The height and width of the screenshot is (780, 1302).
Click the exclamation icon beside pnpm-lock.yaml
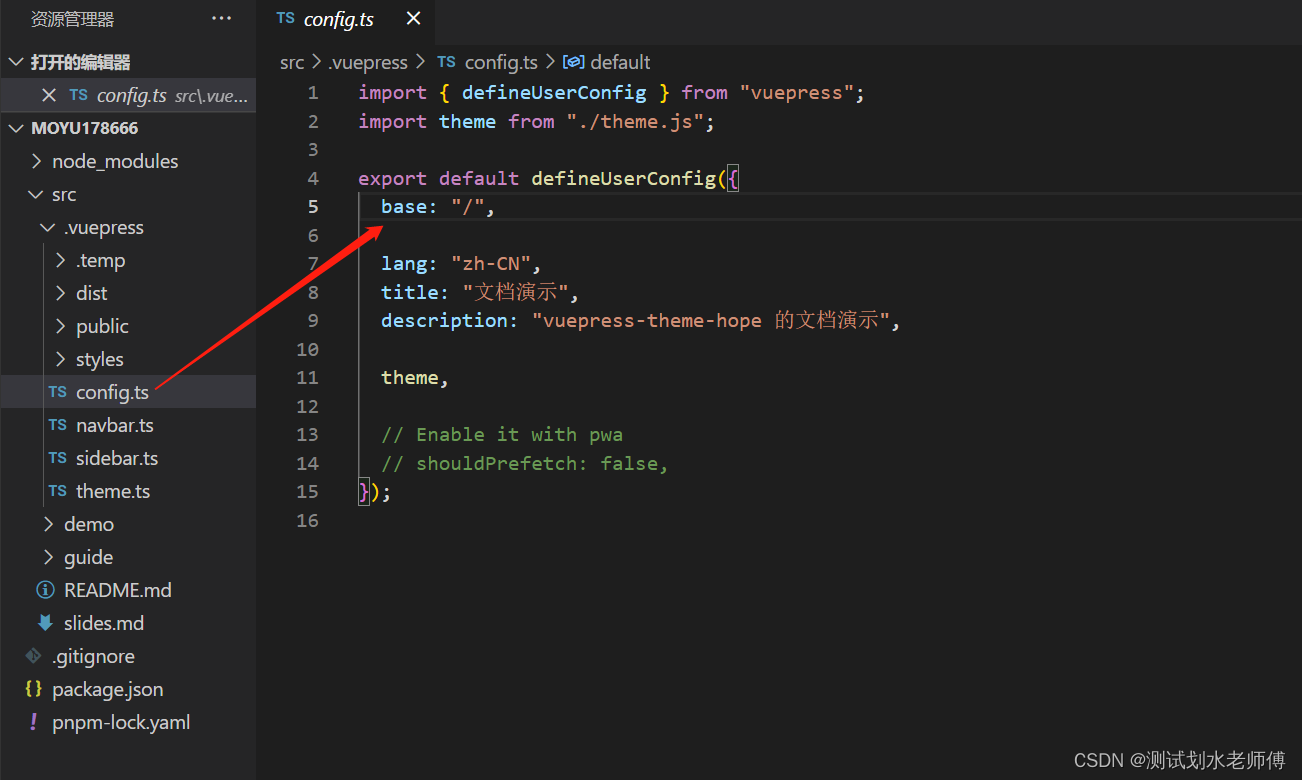[34, 722]
